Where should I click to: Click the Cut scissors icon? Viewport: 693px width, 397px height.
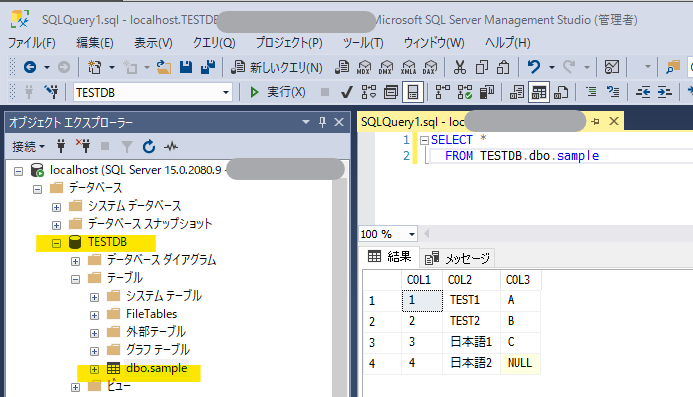[x=460, y=67]
